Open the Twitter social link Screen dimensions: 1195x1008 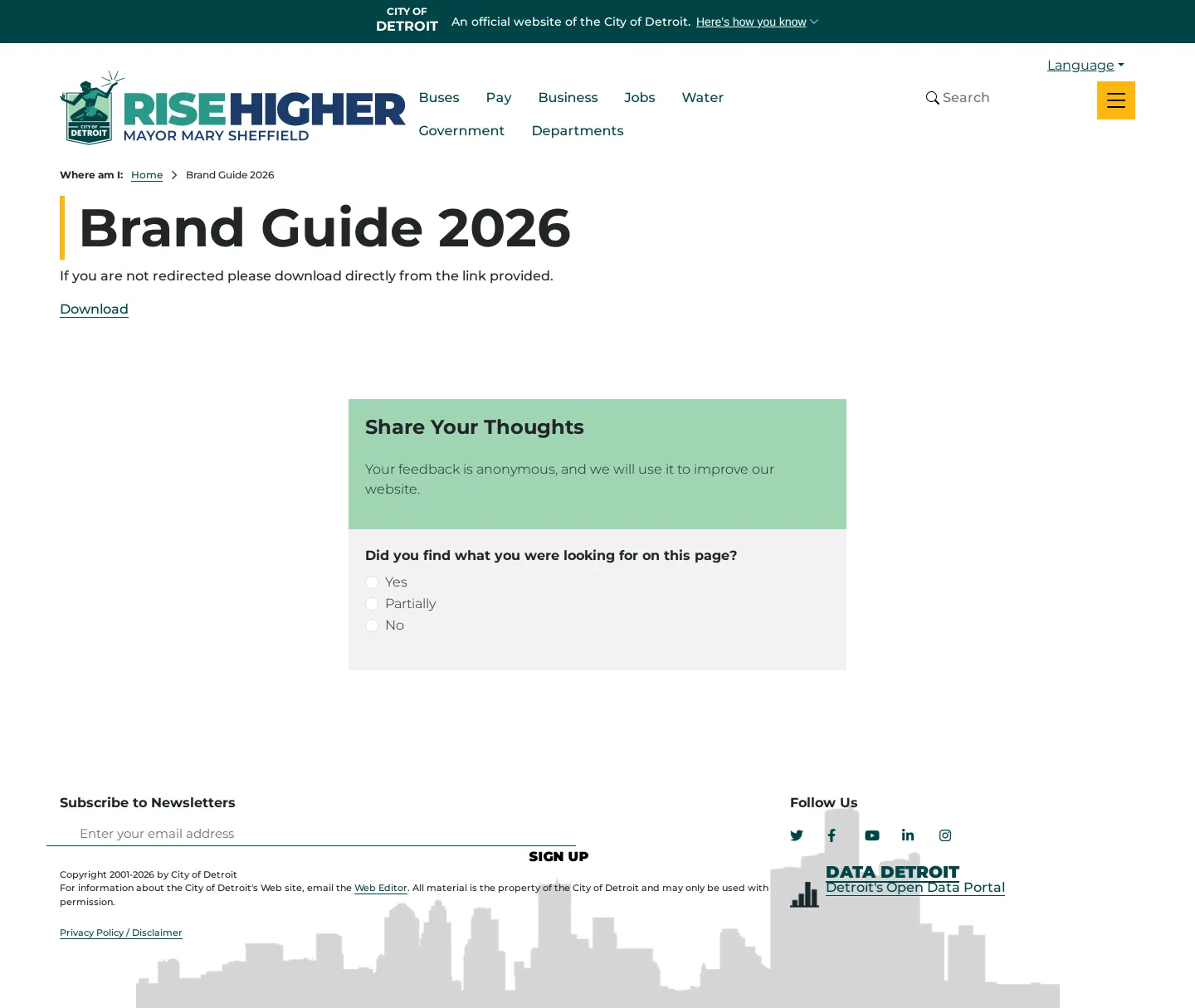797,835
